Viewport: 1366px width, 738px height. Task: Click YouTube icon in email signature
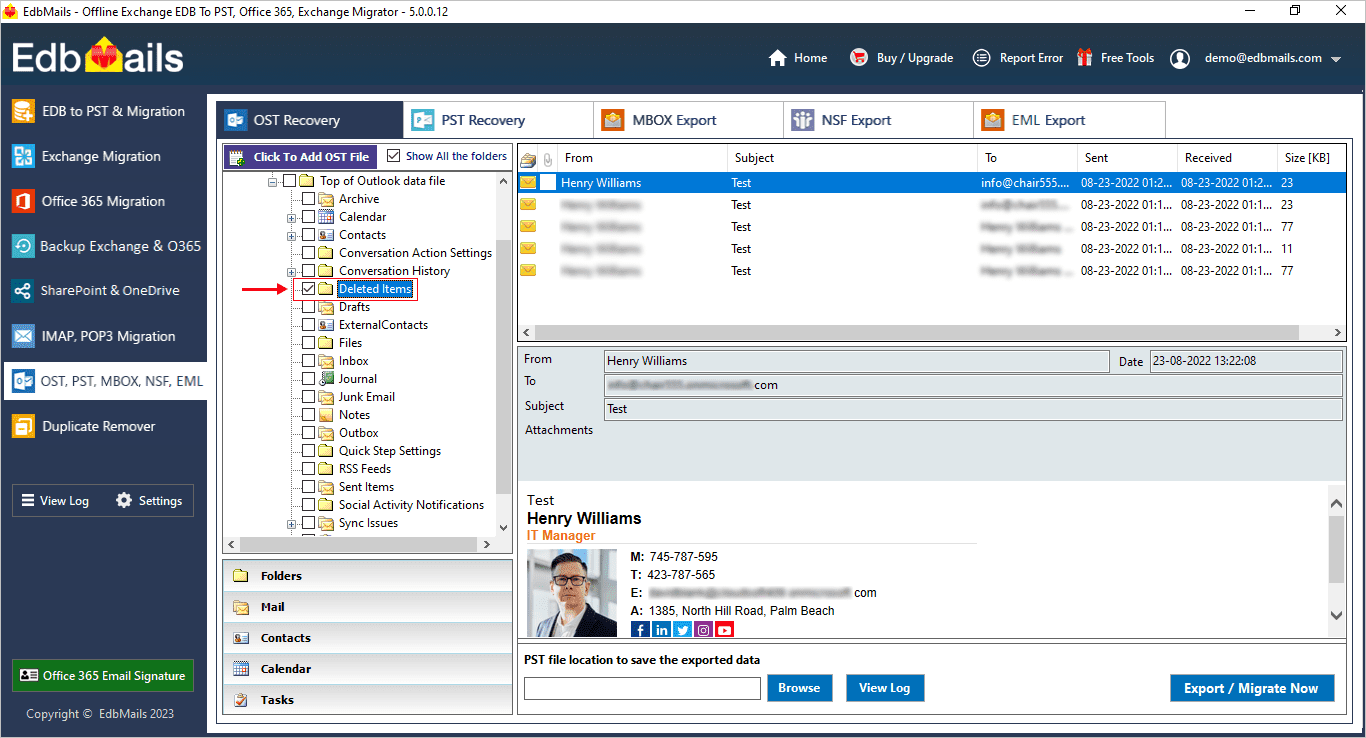724,630
